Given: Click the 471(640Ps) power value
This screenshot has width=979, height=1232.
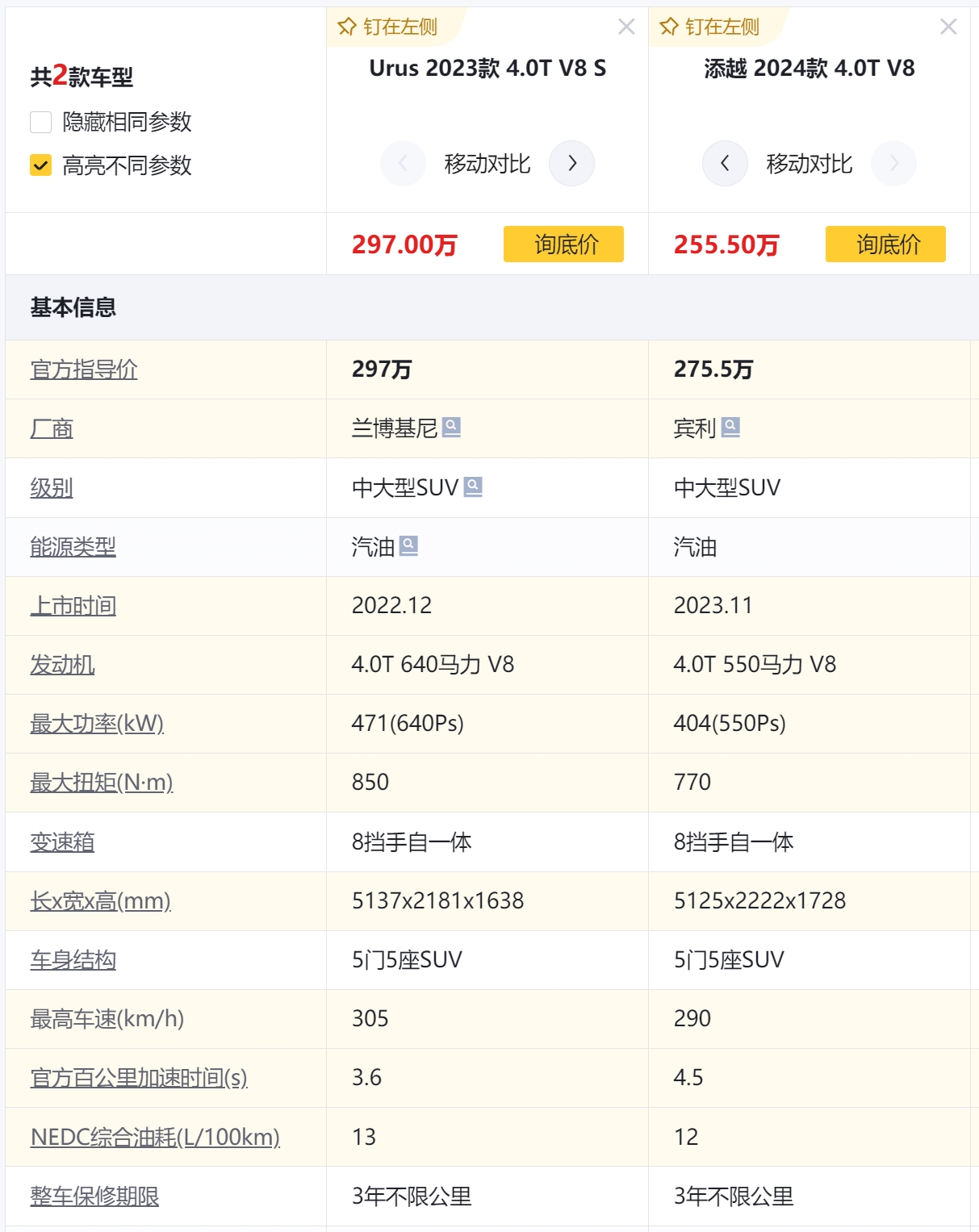Looking at the screenshot, I should (x=408, y=724).
